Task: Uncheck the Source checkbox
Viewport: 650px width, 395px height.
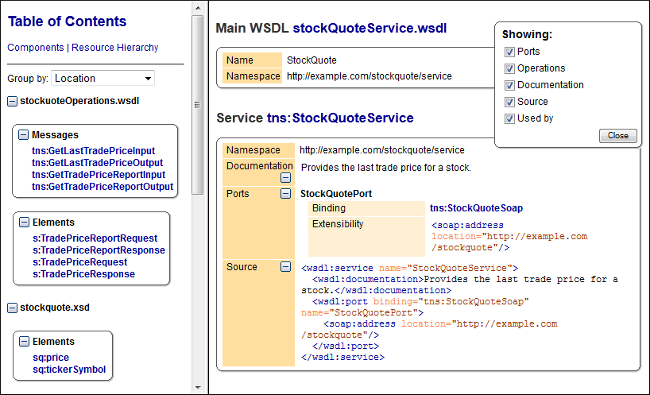Action: click(509, 102)
